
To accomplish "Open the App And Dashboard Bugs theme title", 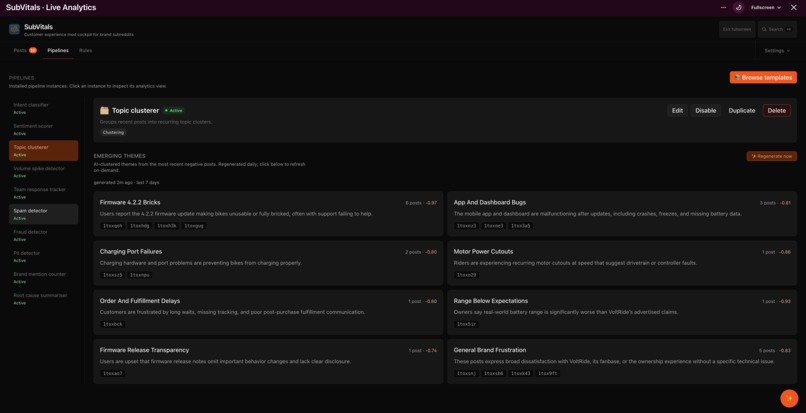I will (x=490, y=203).
